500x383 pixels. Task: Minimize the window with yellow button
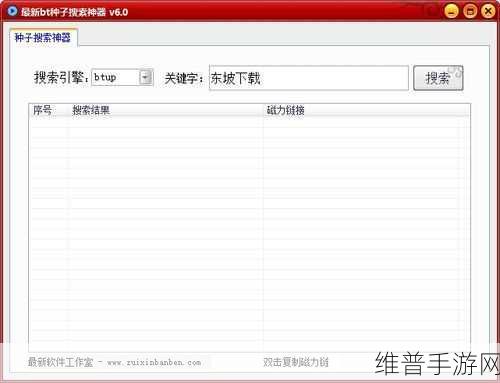click(x=451, y=11)
